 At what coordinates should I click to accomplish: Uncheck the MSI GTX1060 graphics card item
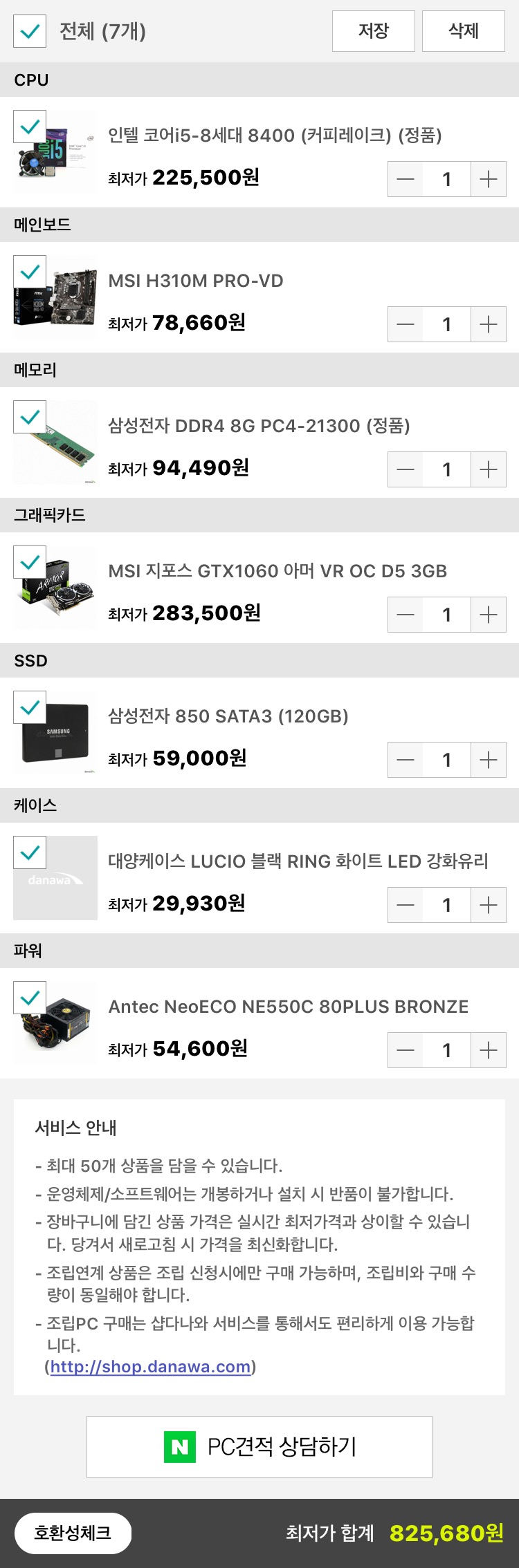(30, 562)
